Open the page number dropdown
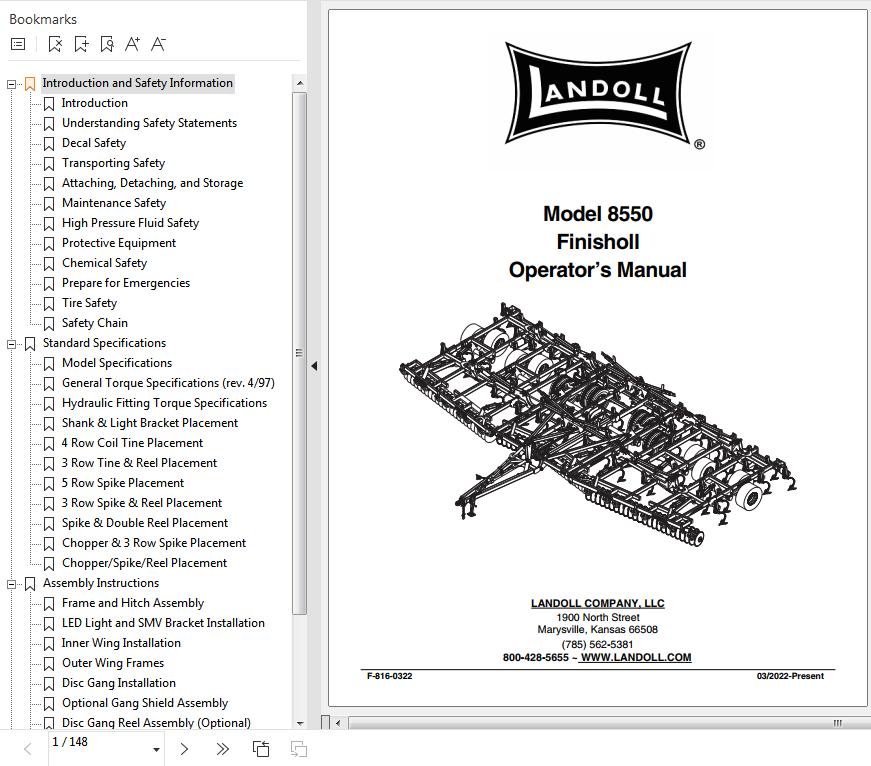This screenshot has height=766, width=871. tap(157, 749)
